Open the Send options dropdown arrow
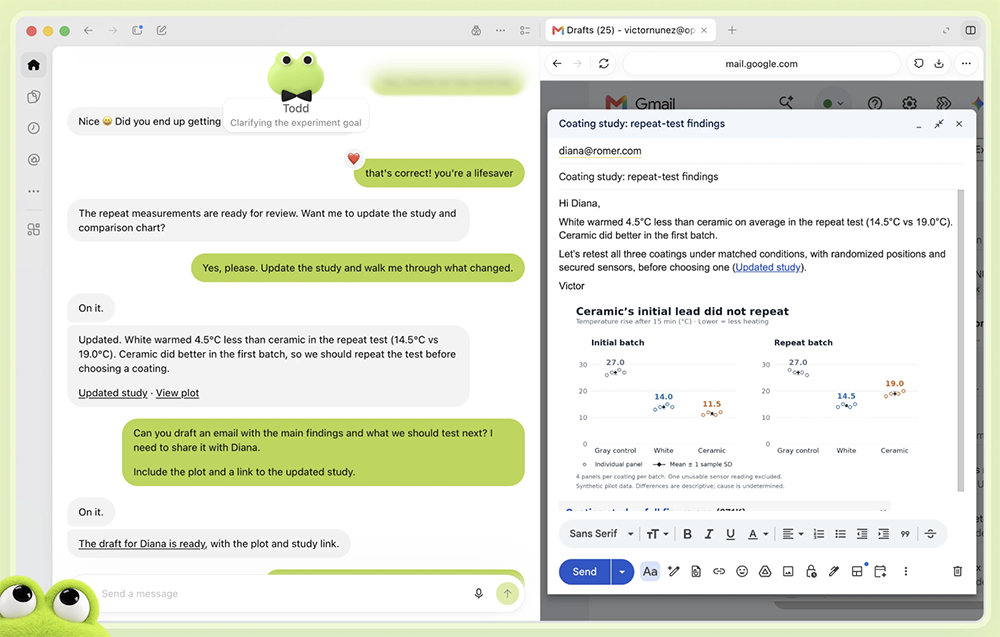The width and height of the screenshot is (1000, 637). point(622,571)
